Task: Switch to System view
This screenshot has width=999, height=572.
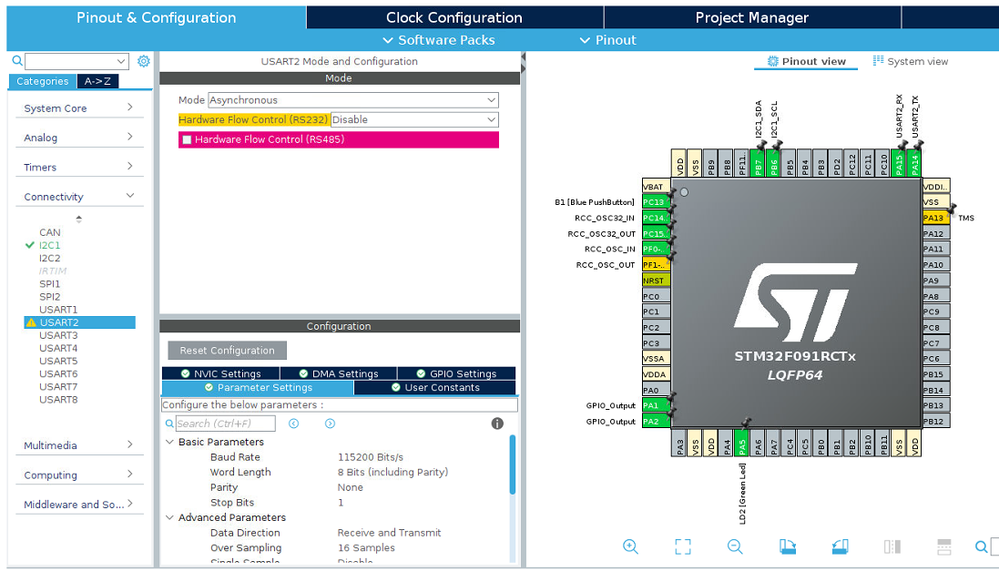Action: pos(910,61)
